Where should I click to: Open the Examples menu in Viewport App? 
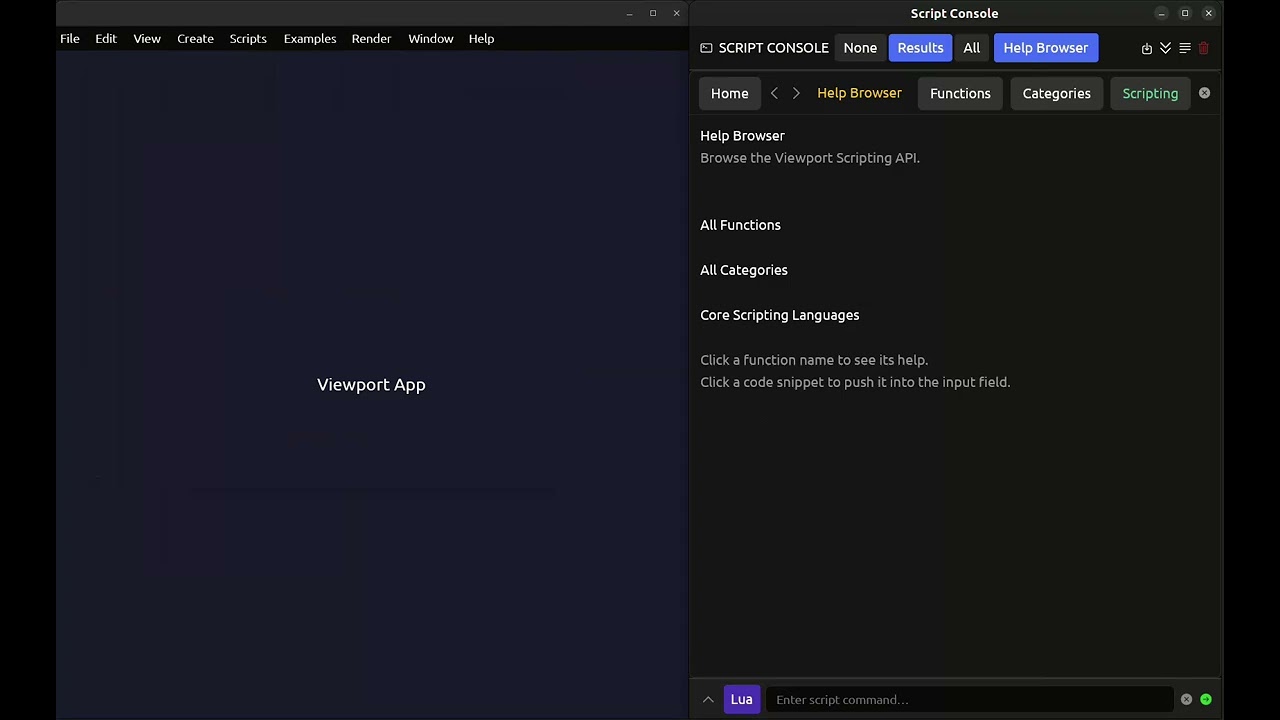point(310,38)
